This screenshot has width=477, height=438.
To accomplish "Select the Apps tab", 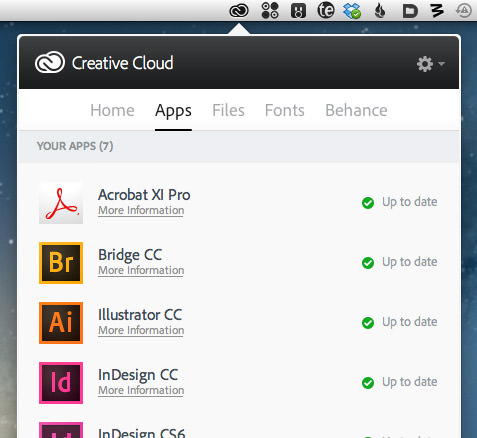I will pos(173,111).
